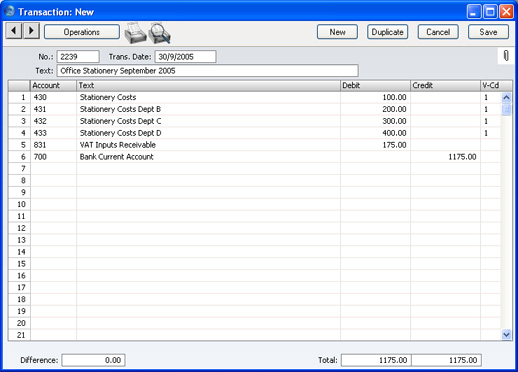Click the Difference field
This screenshot has height=372, width=518.
pyautogui.click(x=93, y=360)
